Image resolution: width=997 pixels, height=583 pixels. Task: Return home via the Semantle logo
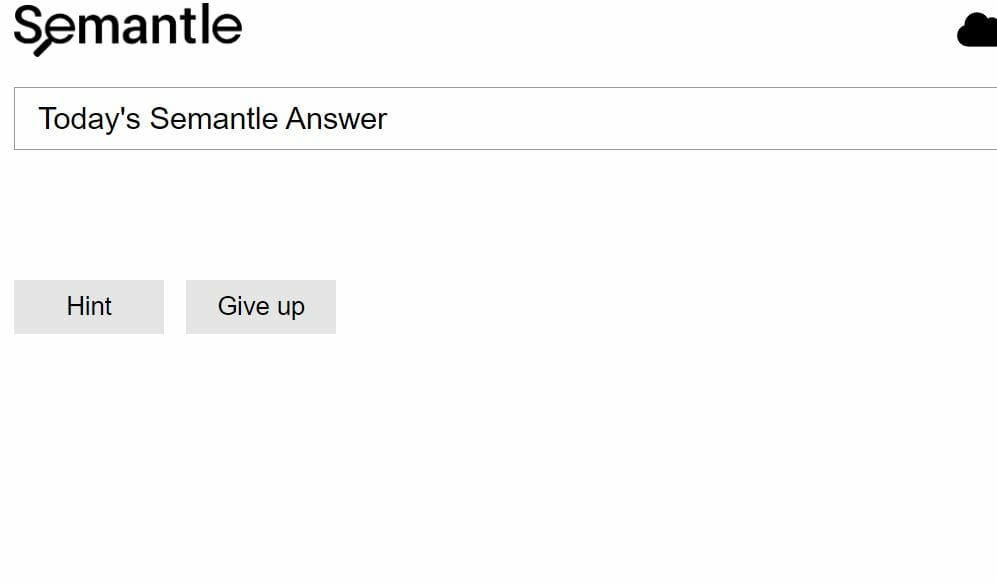click(128, 29)
